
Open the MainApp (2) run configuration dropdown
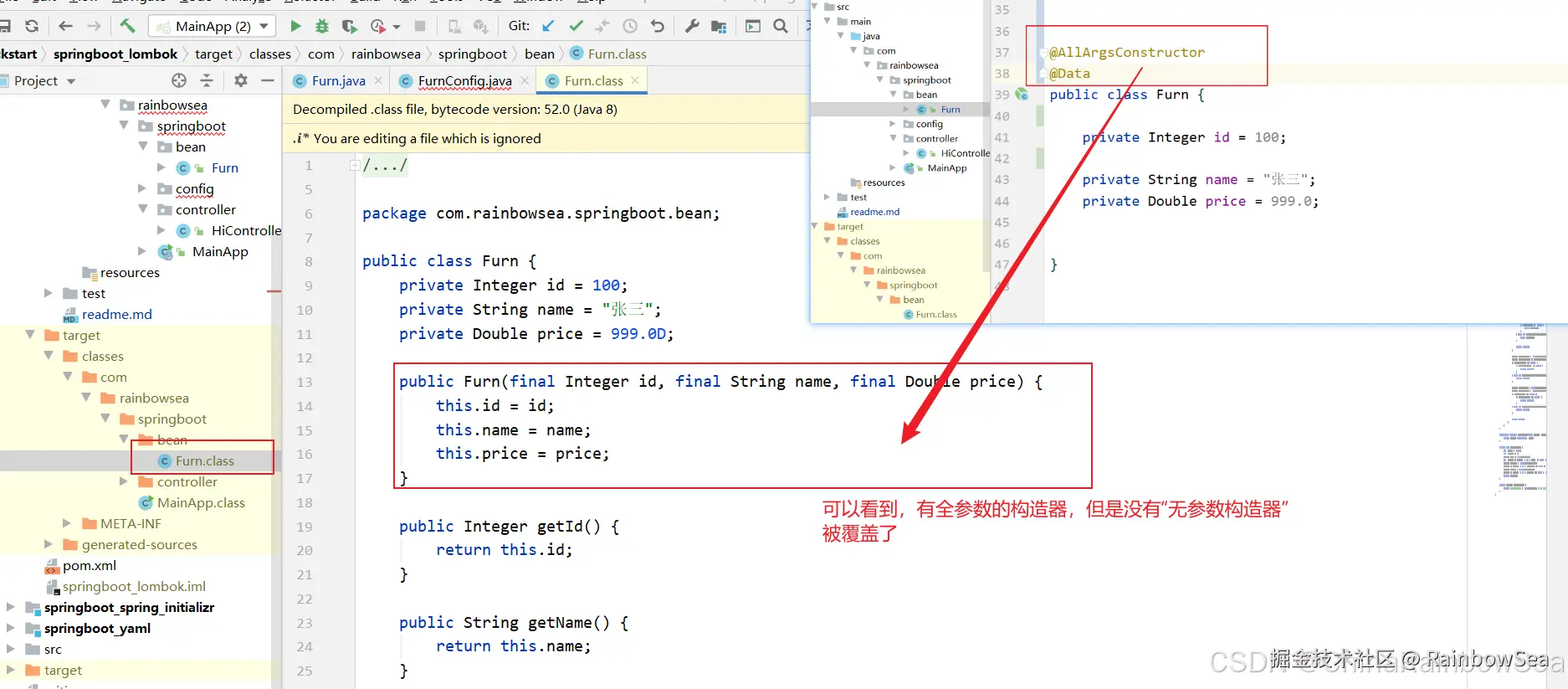coord(212,26)
